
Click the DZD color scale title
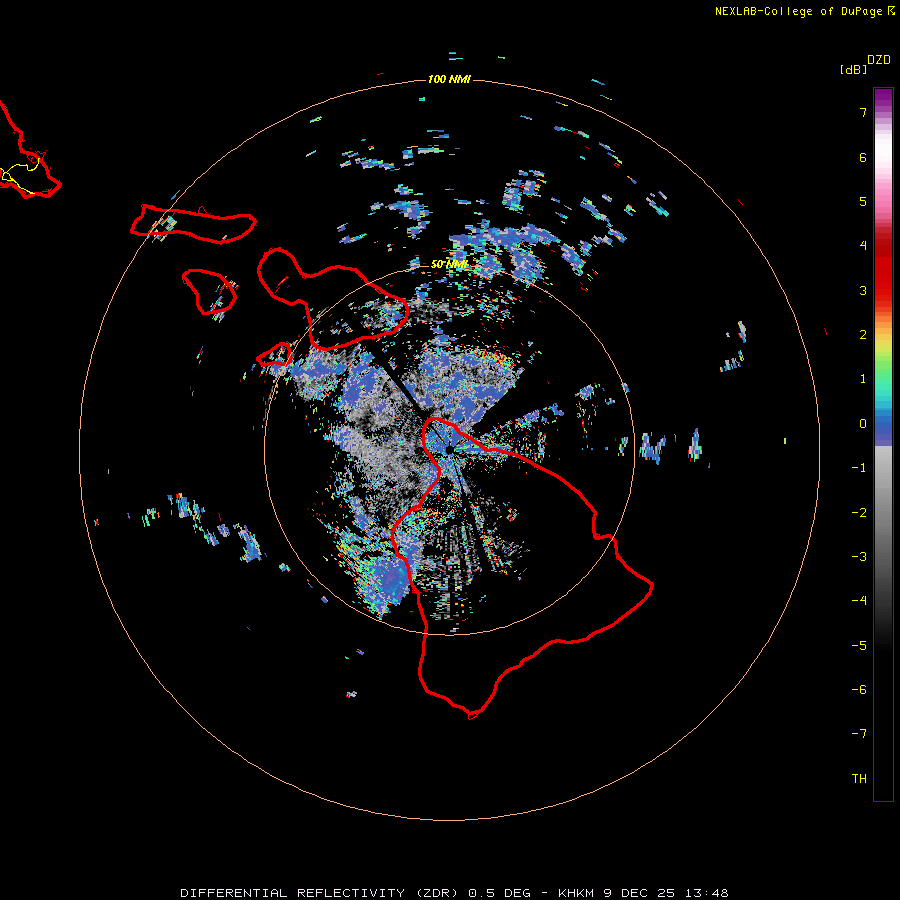879,60
